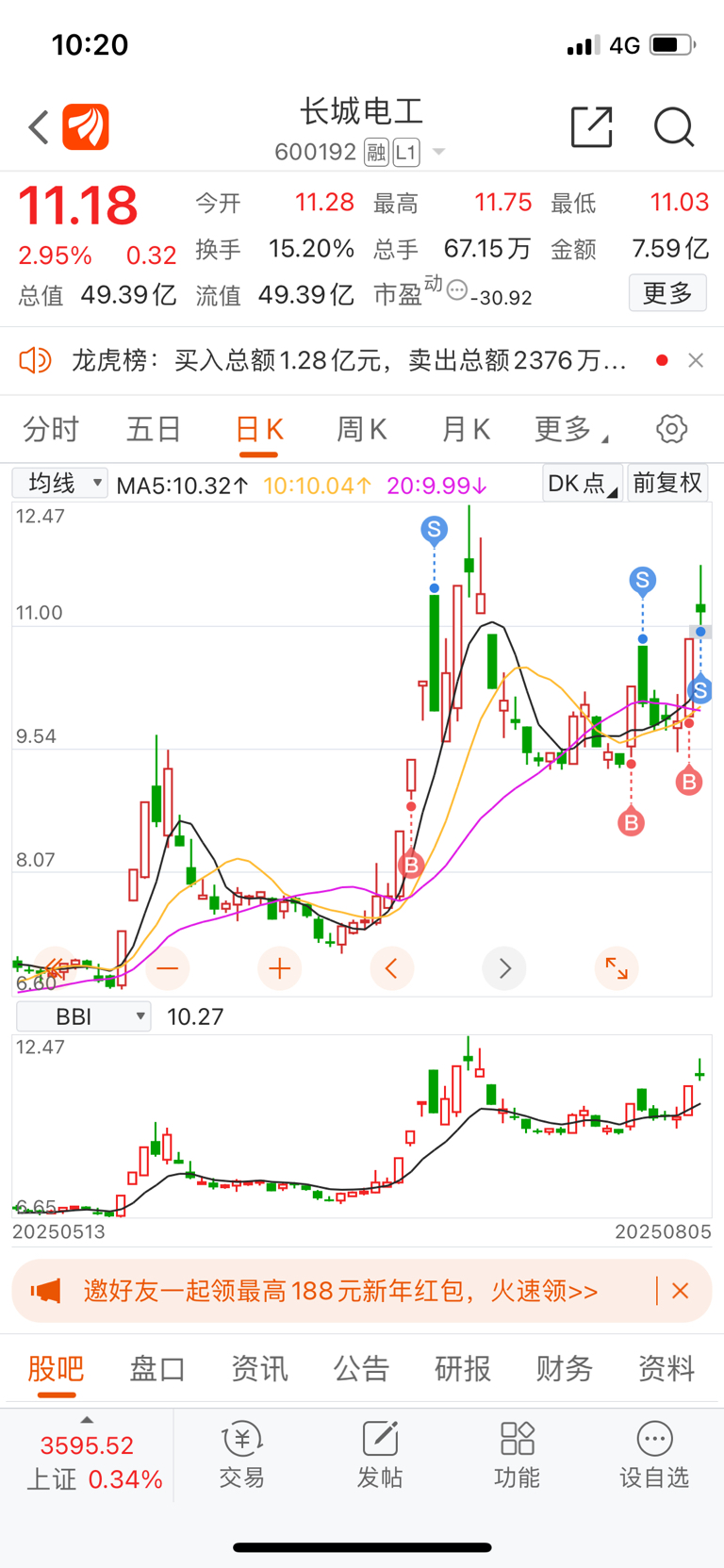Open the orange Eastmoney app logo
The width and height of the screenshot is (724, 1568).
[86, 127]
